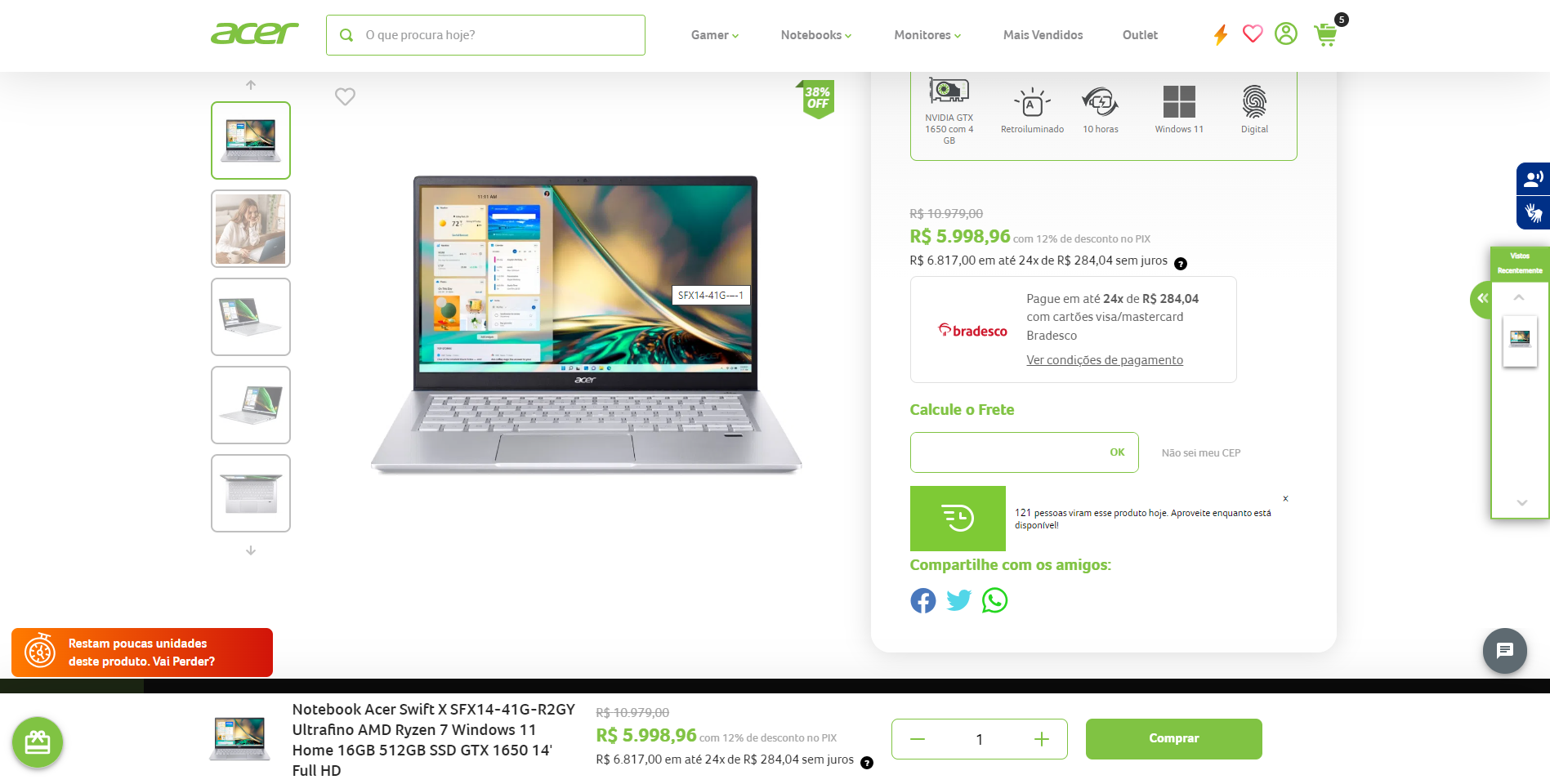Select the woman with laptop thumbnail
Image resolution: width=1550 pixels, height=784 pixels.
tap(251, 229)
